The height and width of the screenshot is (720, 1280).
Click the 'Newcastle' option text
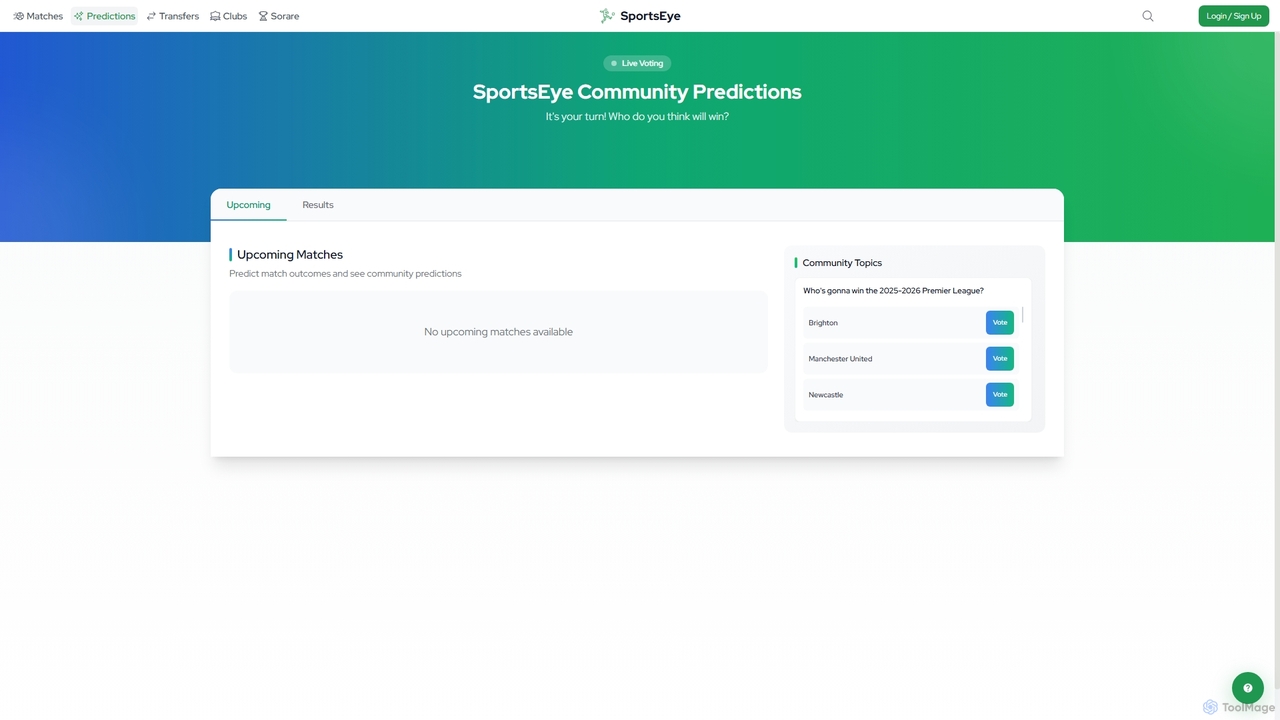[826, 395]
